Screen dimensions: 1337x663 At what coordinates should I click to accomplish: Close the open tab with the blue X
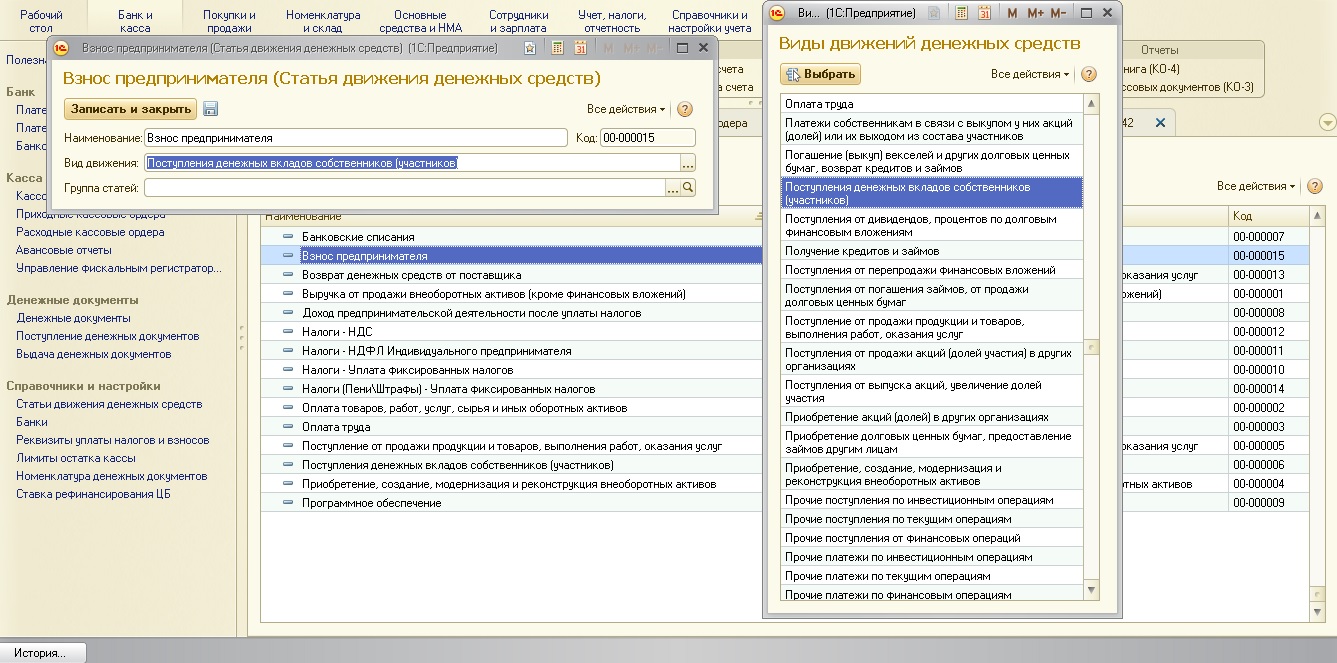(x=1160, y=122)
